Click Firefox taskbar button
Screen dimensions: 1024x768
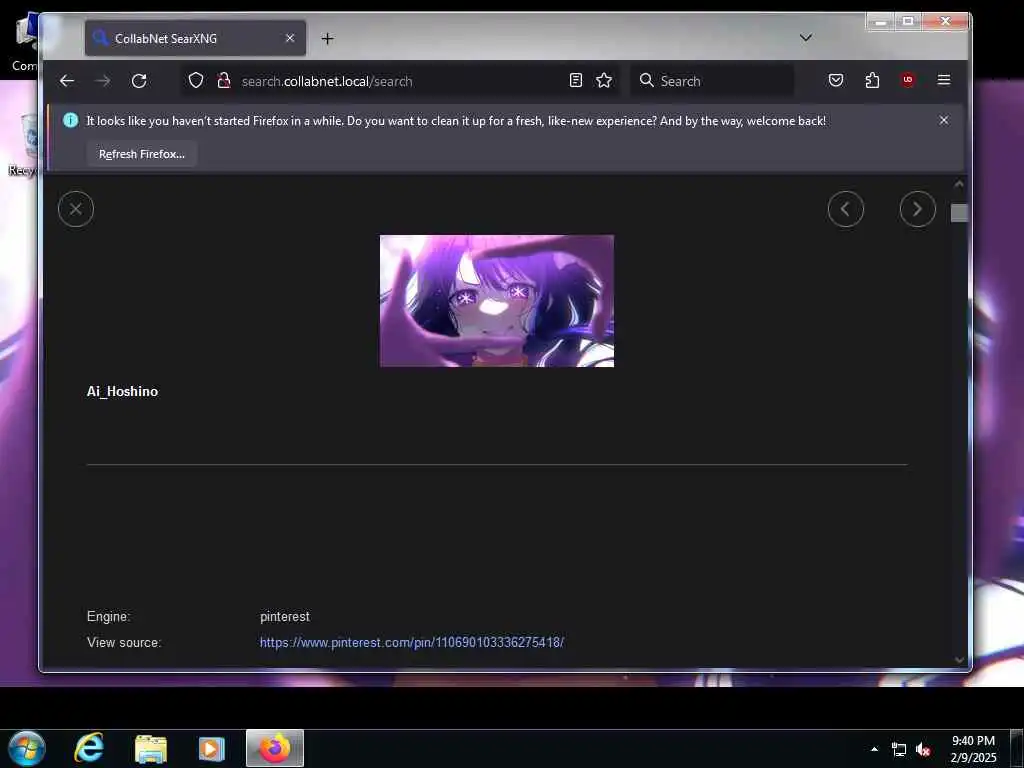coord(275,748)
